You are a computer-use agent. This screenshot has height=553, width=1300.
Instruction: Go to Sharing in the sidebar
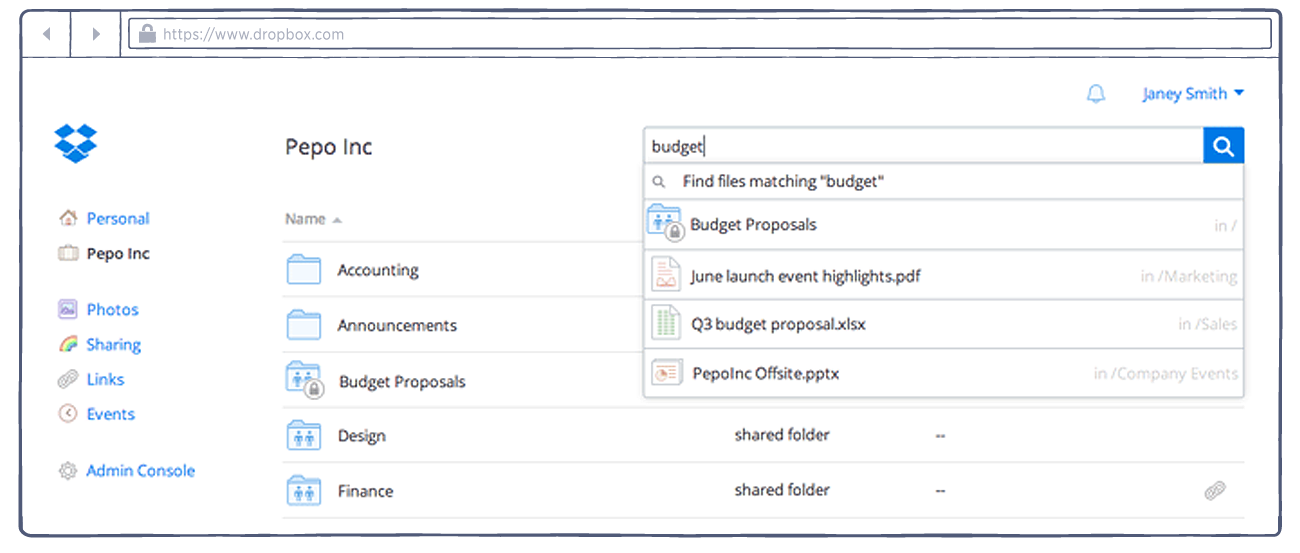pyautogui.click(x=113, y=345)
